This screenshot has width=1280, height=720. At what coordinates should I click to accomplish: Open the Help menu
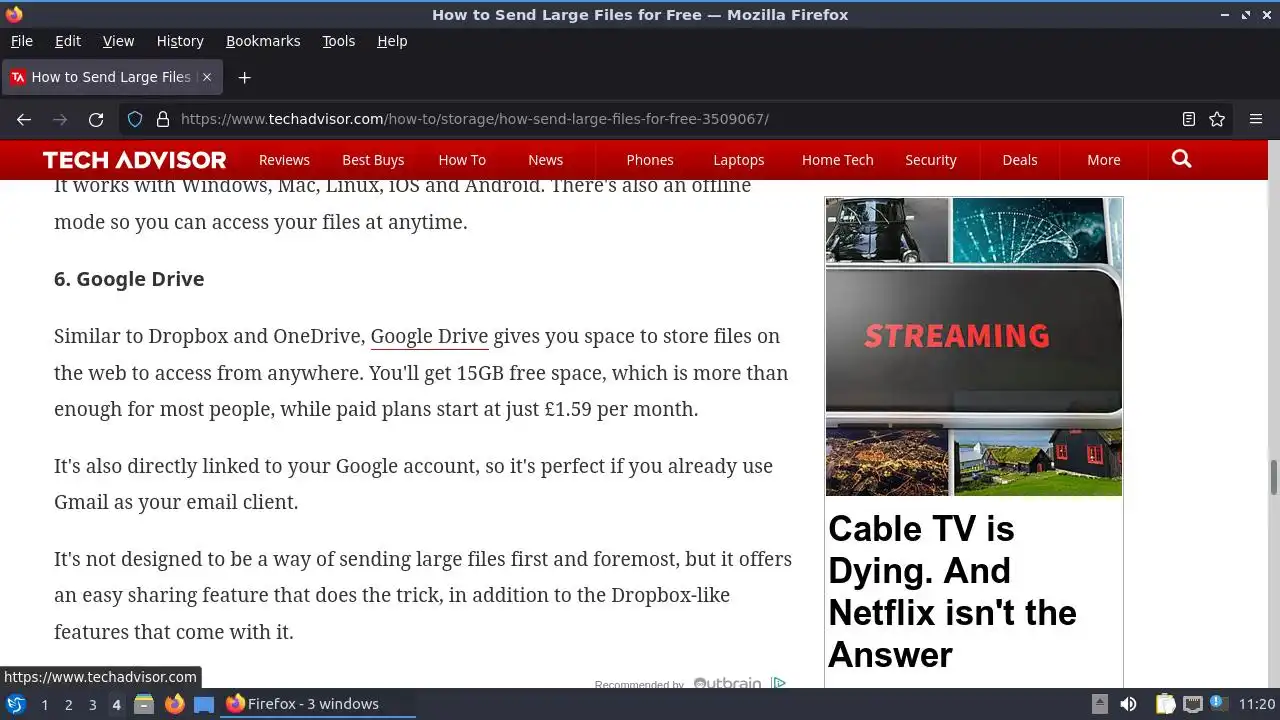392,41
